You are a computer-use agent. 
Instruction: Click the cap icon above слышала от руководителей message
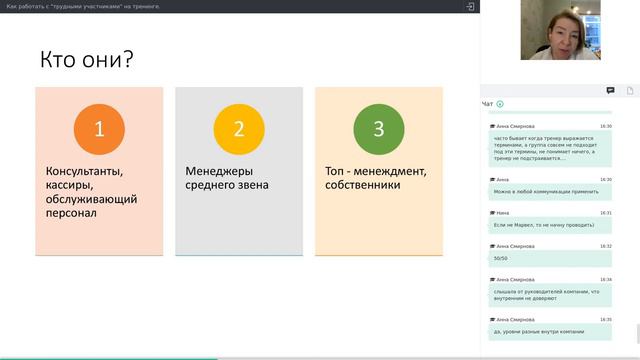[492, 280]
